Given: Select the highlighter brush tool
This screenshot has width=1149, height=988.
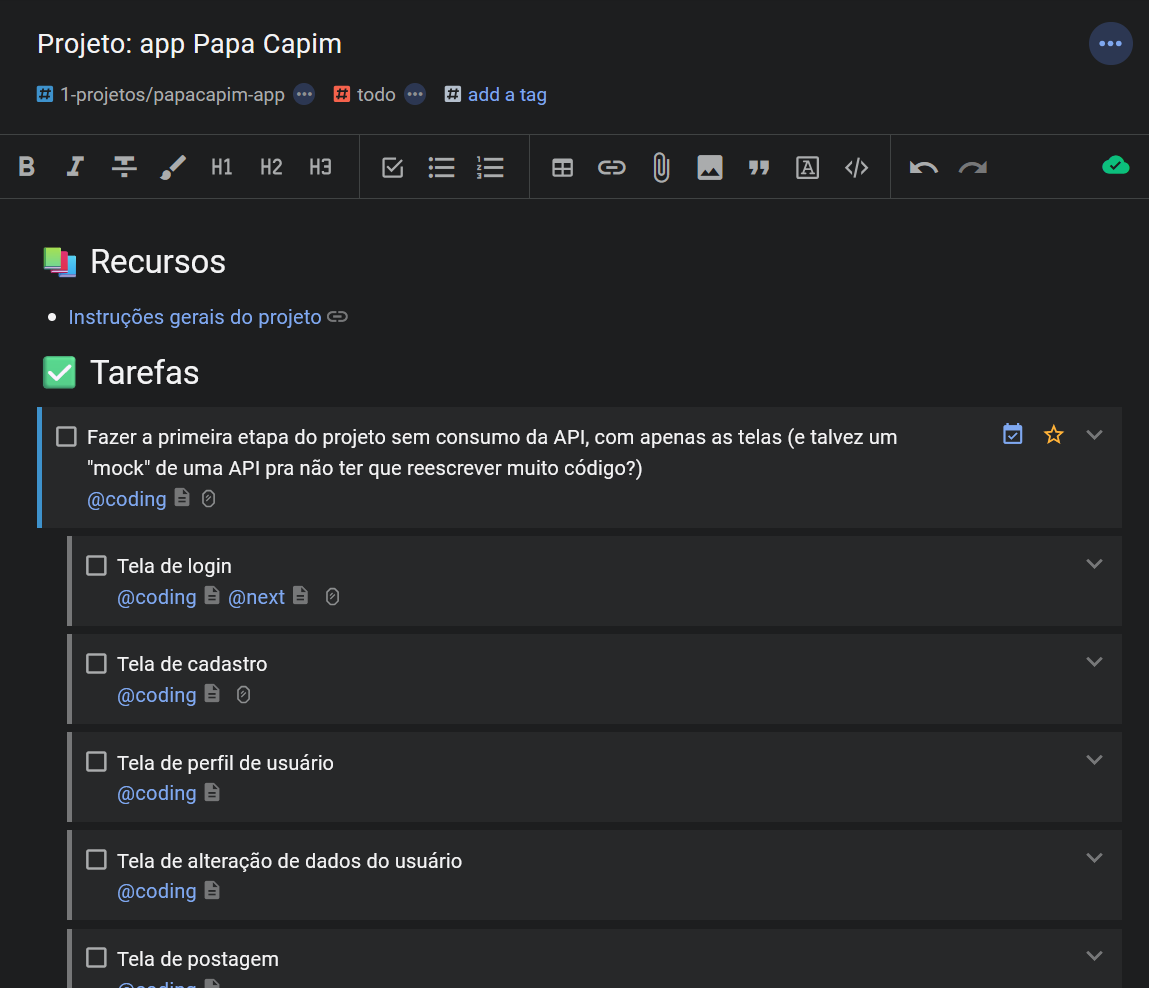Looking at the screenshot, I should [x=173, y=167].
